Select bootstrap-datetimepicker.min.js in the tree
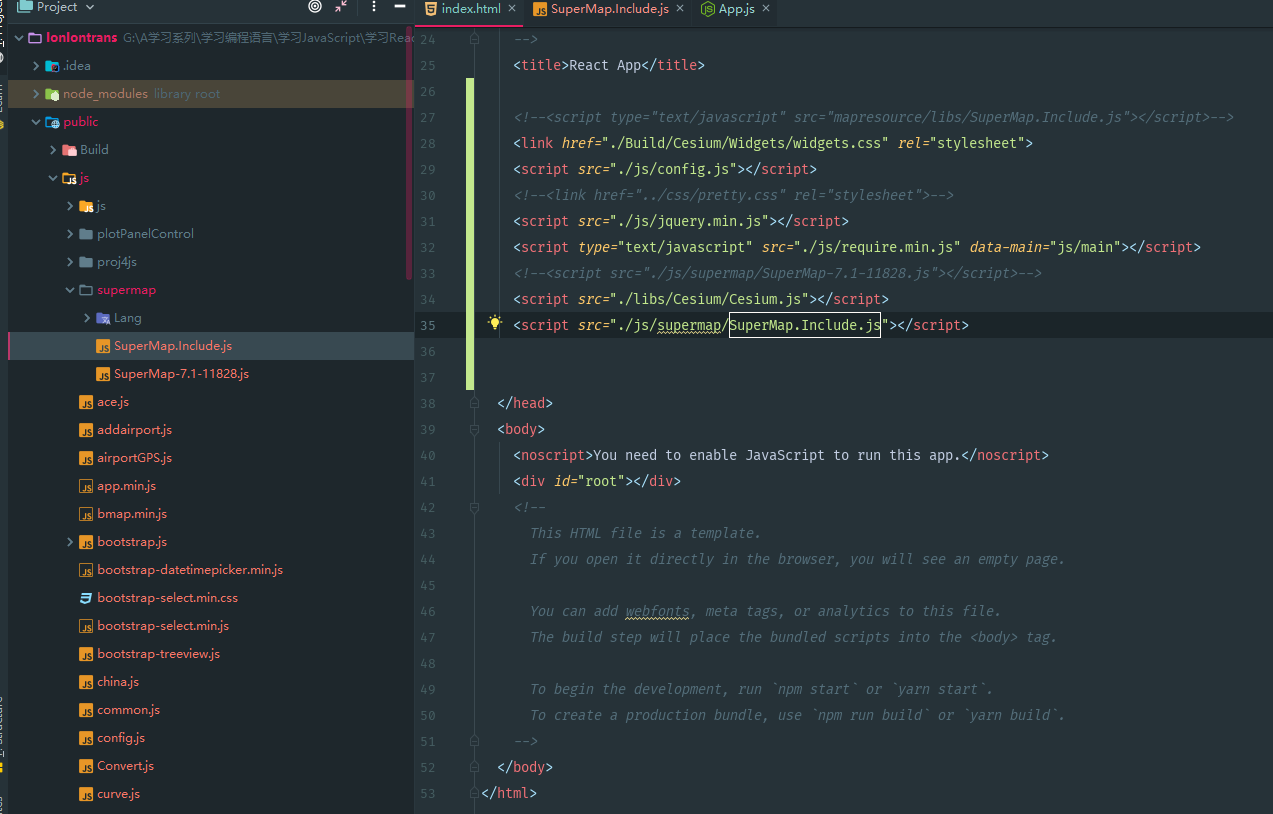 (x=190, y=570)
